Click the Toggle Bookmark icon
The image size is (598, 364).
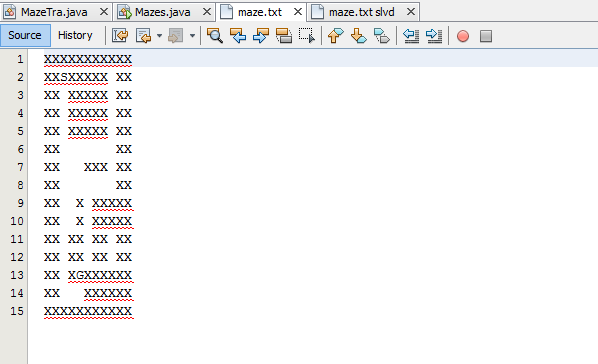(382, 36)
